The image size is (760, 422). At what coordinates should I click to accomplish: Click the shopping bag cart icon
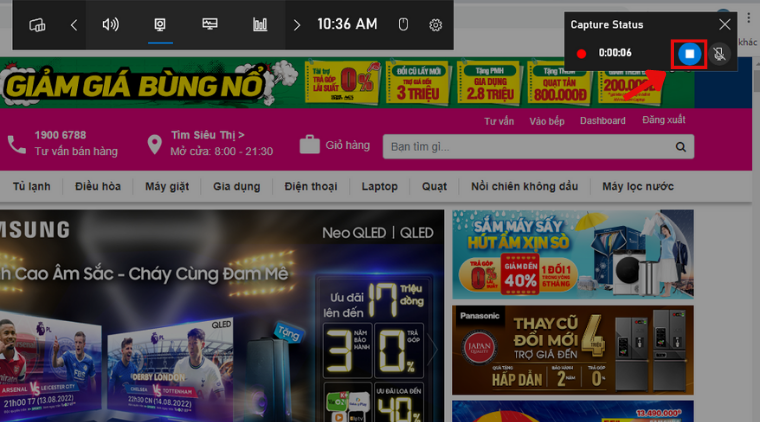(309, 144)
